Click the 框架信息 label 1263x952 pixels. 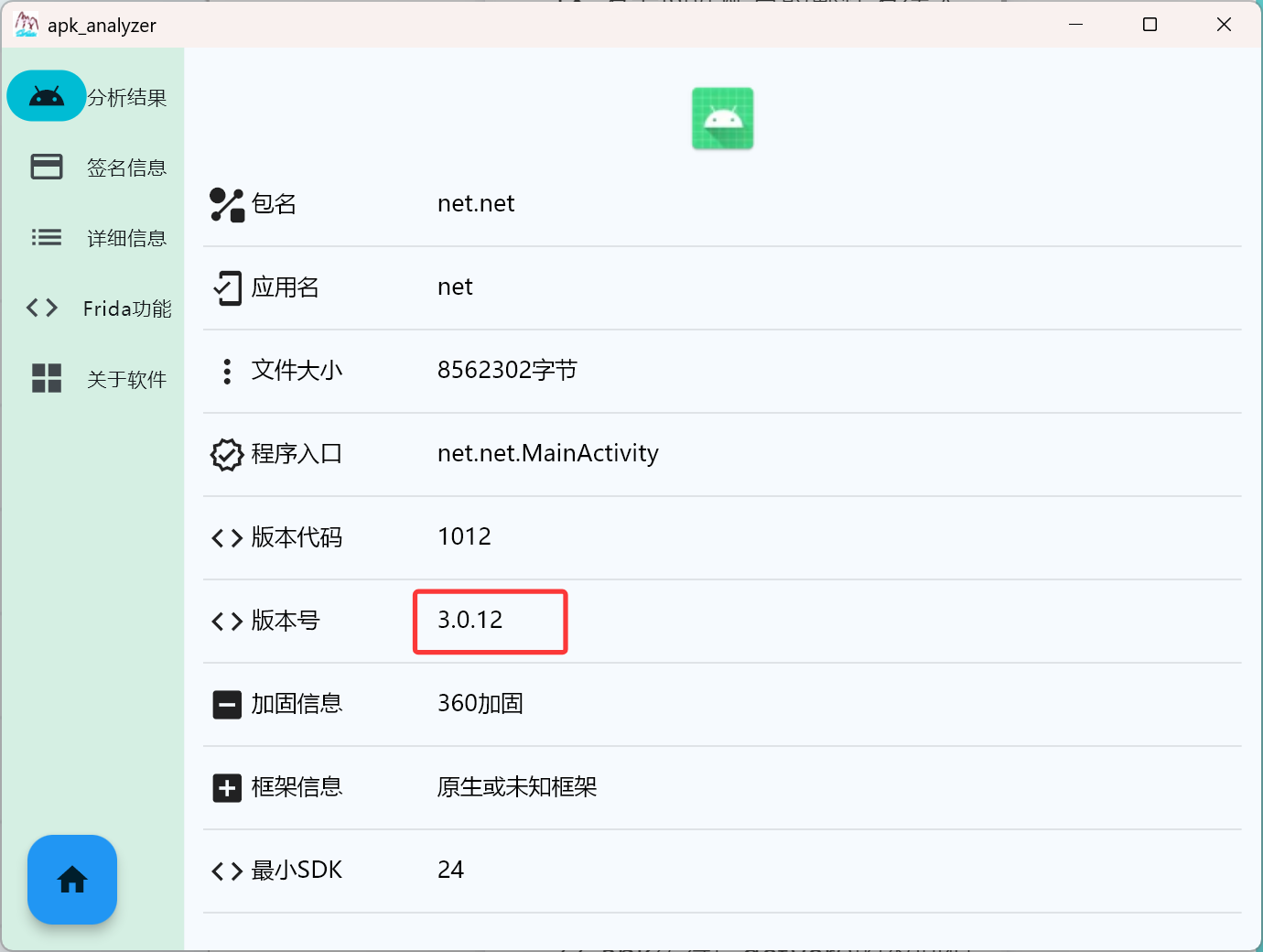tap(297, 786)
